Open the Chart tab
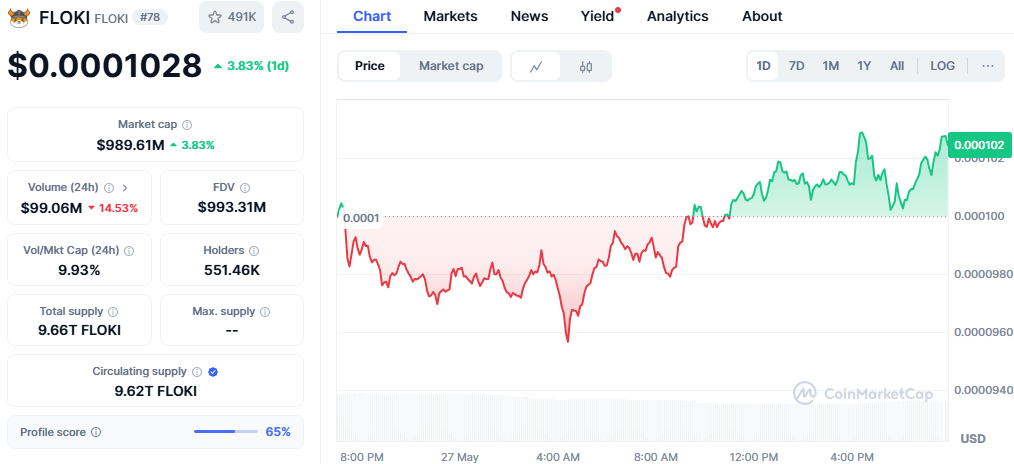This screenshot has width=1014, height=464. 372,16
